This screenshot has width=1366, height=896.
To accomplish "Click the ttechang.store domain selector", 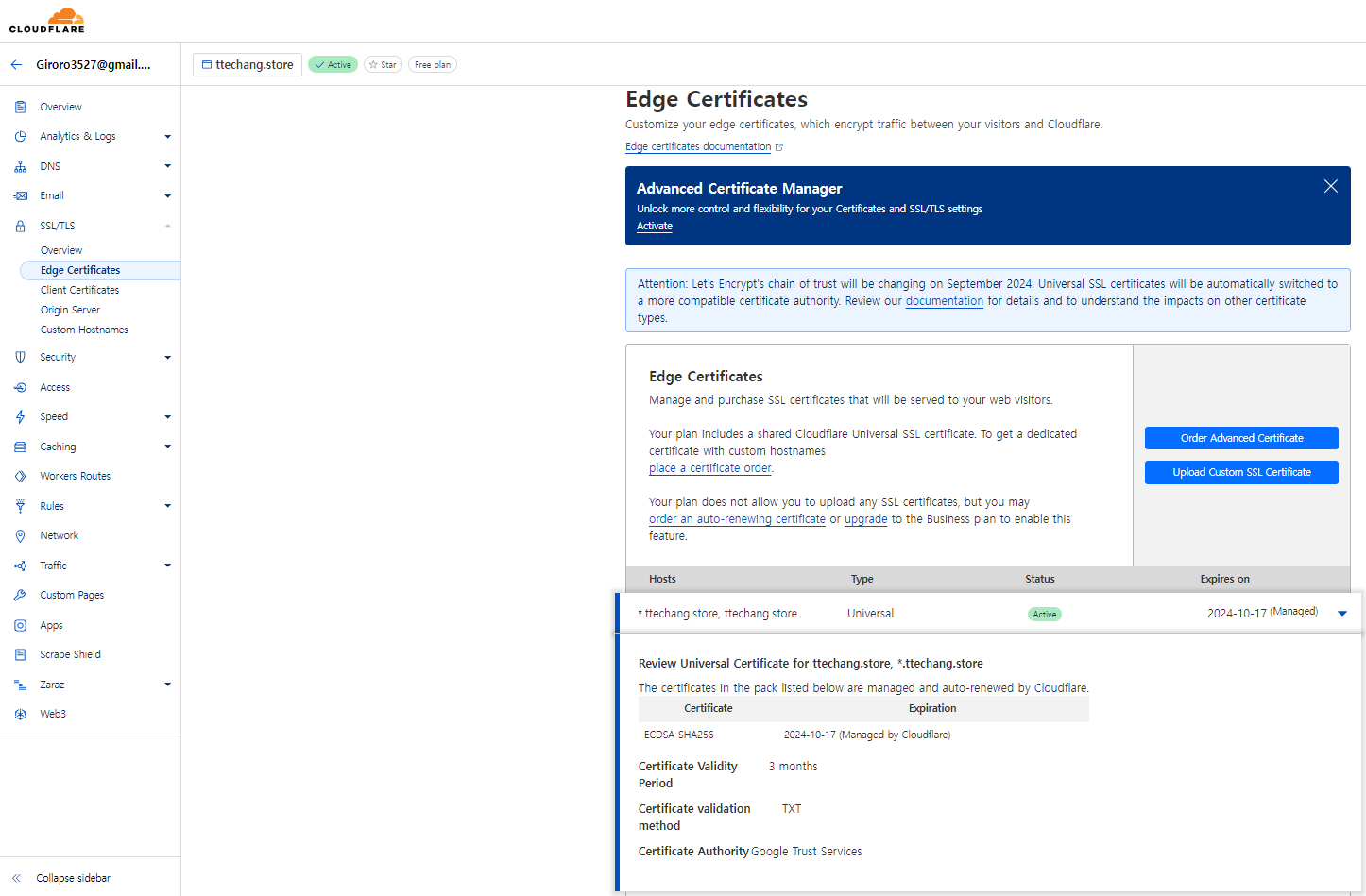I will [248, 64].
